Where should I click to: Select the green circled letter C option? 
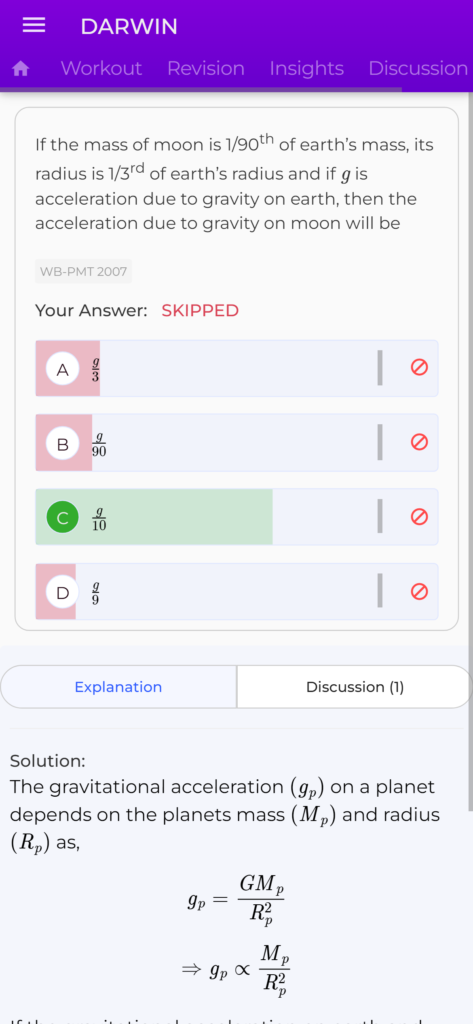point(63,518)
